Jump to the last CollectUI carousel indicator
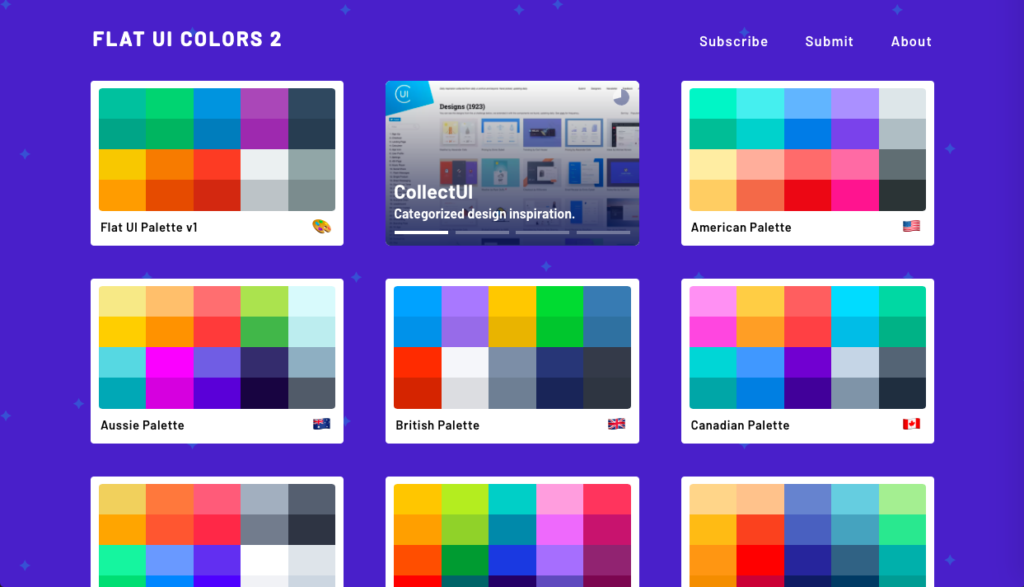The height and width of the screenshot is (587, 1024). (603, 233)
